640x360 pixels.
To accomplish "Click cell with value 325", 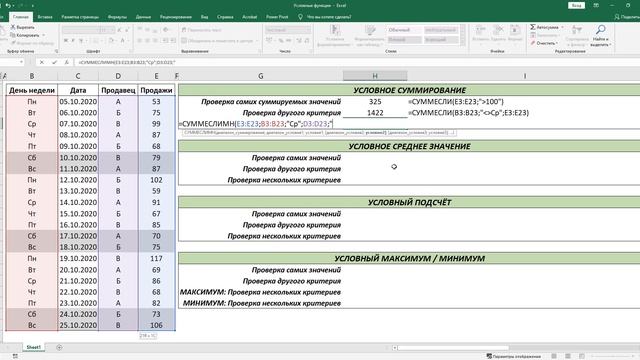I will pos(375,102).
